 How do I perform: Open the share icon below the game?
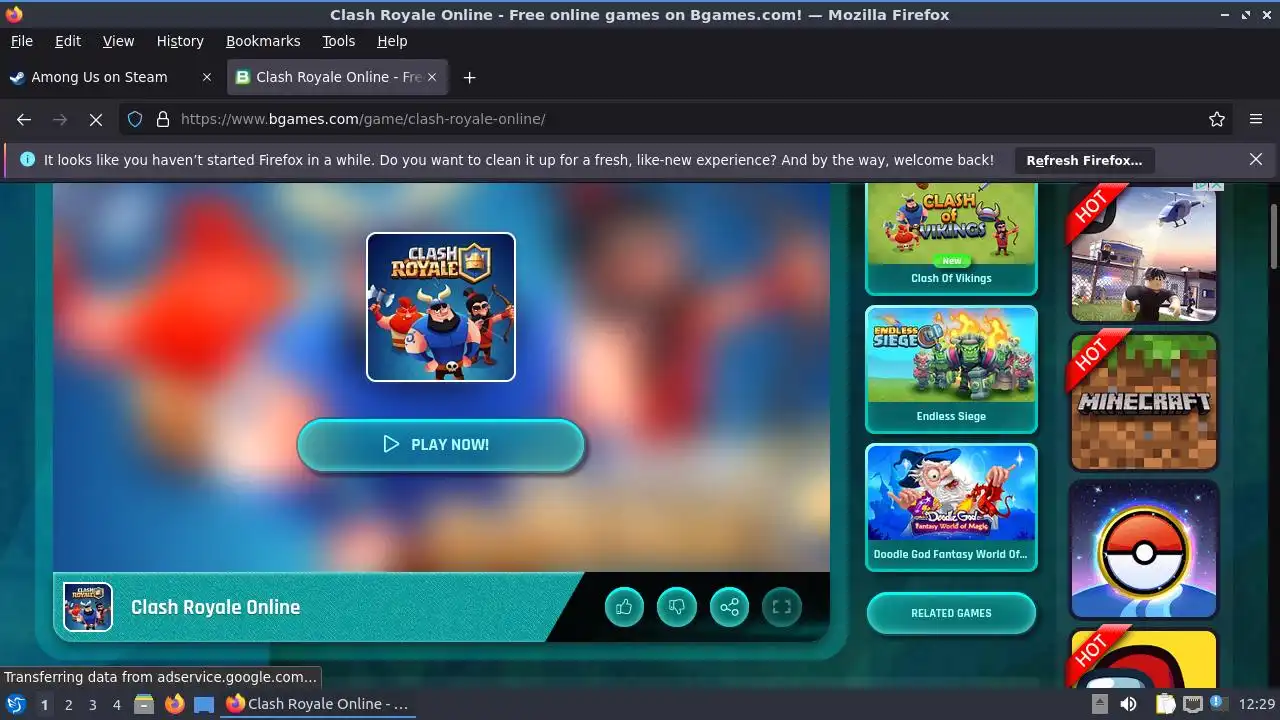click(x=729, y=607)
